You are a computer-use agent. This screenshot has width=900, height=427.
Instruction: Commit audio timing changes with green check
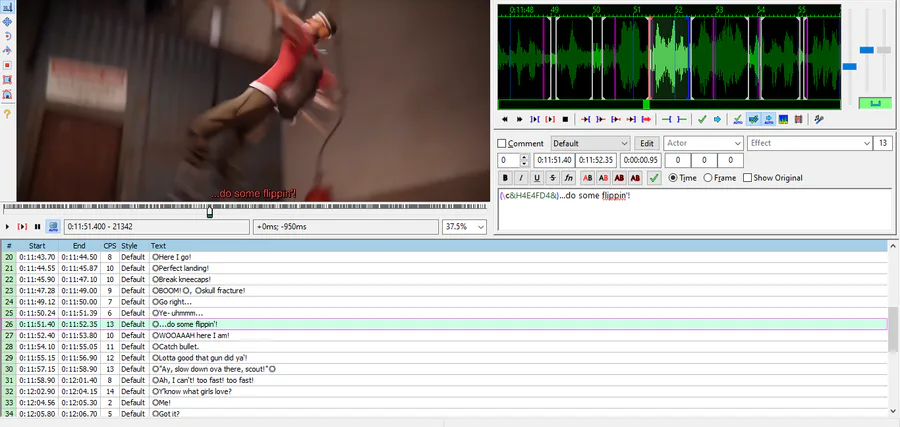pyautogui.click(x=701, y=119)
